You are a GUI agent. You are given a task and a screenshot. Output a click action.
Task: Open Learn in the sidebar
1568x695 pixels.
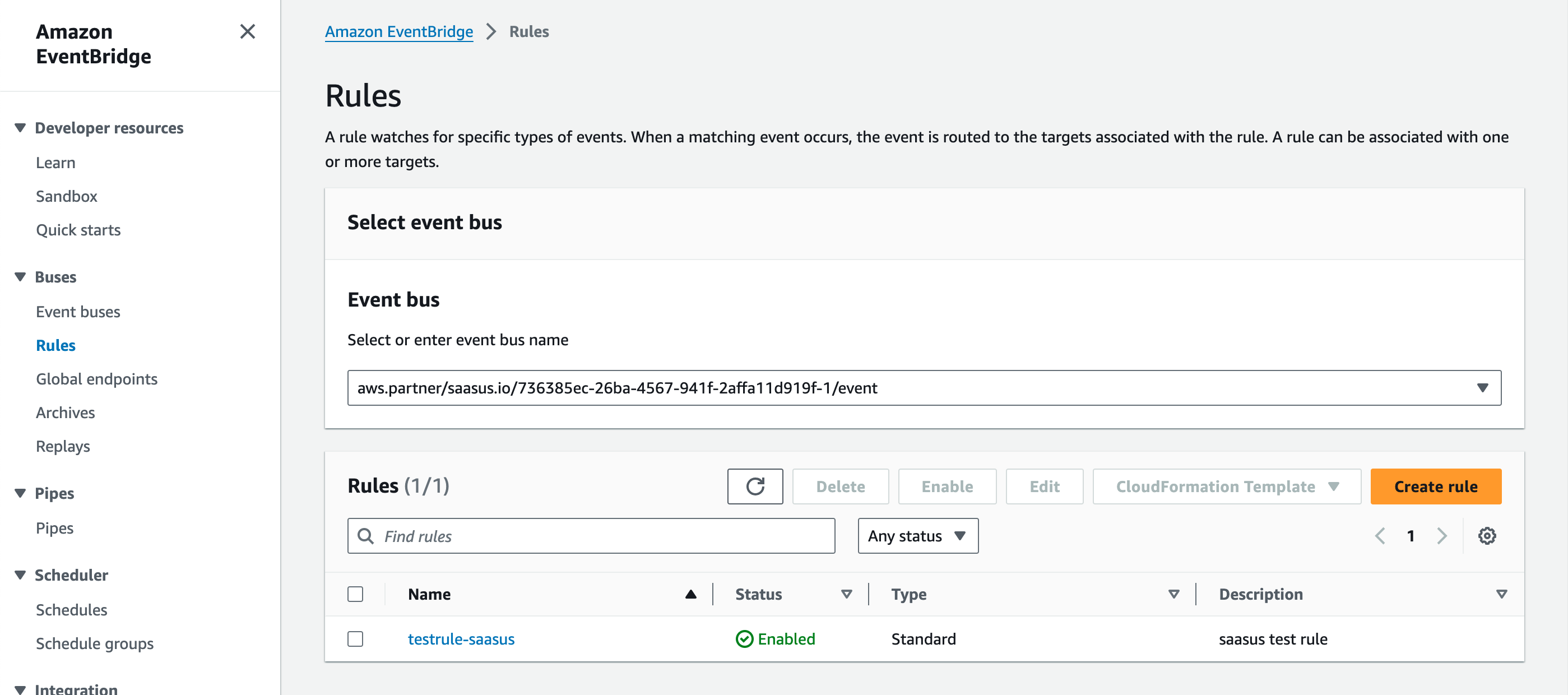[55, 163]
